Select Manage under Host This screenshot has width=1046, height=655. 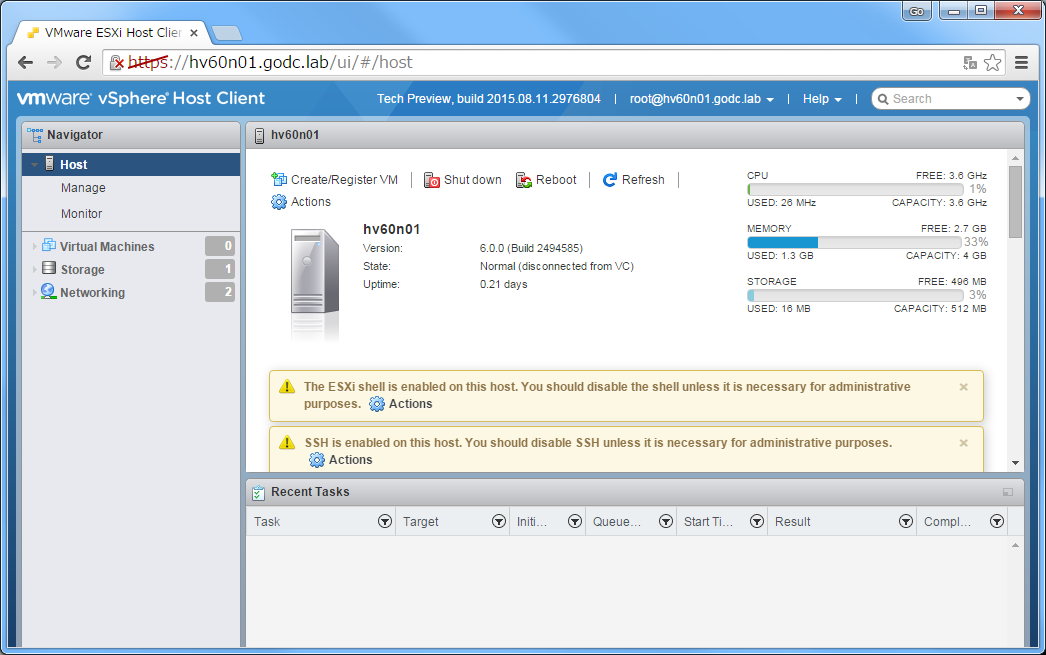(83, 188)
